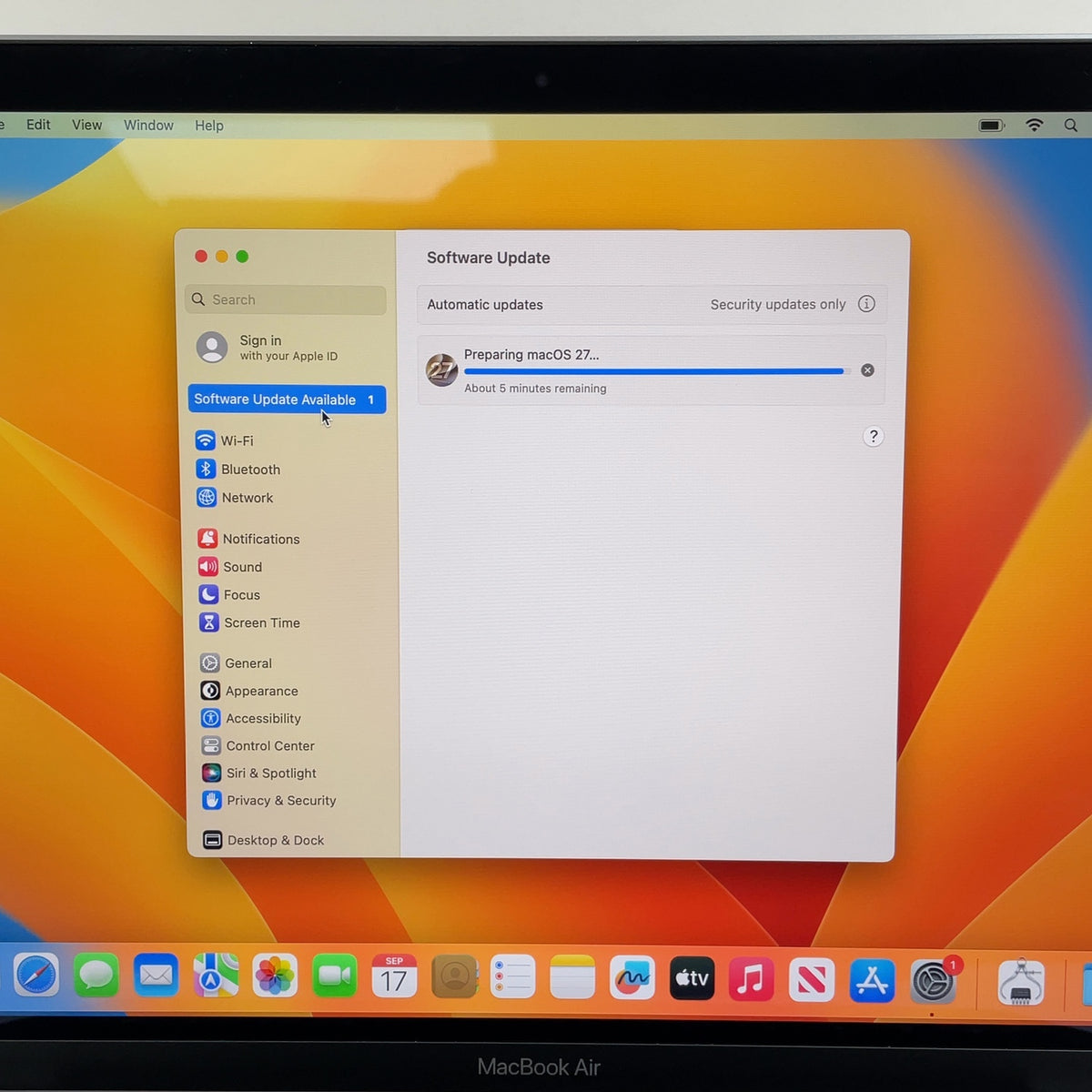1092x1092 pixels.
Task: Click the Automatic updates row label
Action: [x=485, y=305]
